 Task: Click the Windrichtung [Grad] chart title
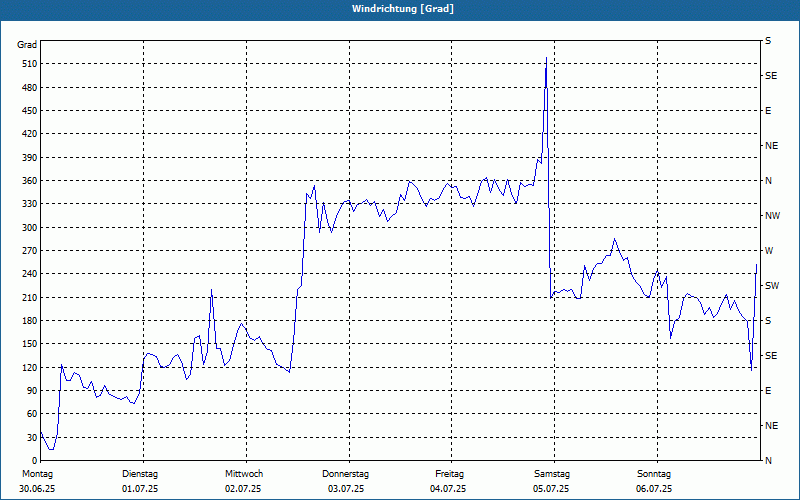coord(403,9)
